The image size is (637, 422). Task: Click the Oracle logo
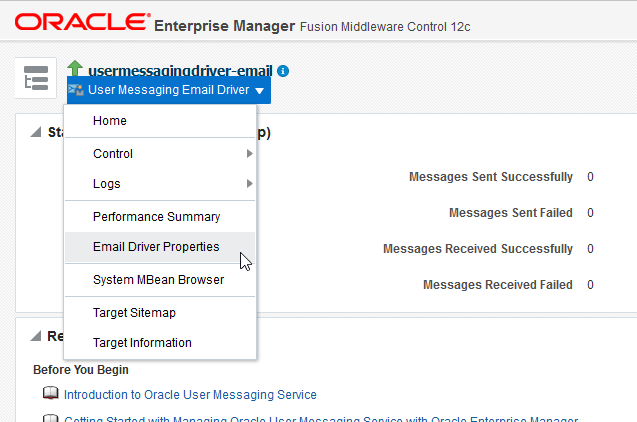pyautogui.click(x=82, y=22)
